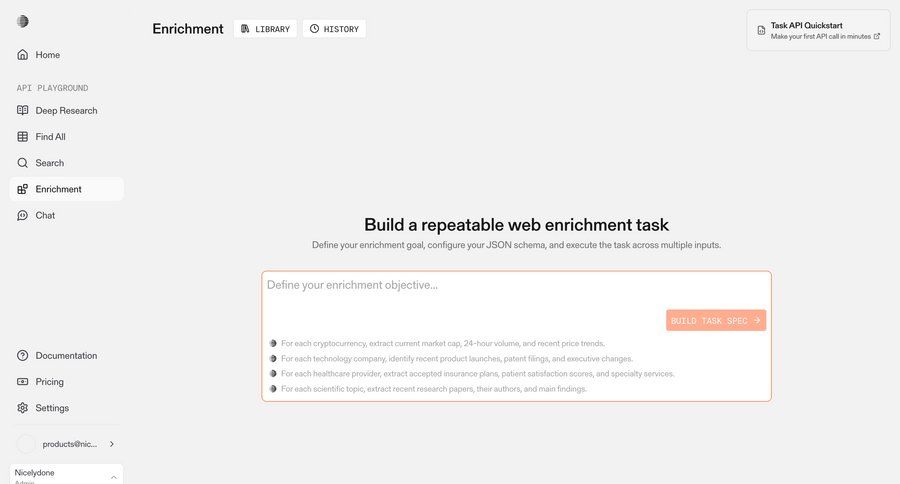Viewport: 900px width, 484px height.
Task: Open the Nicelydone workspace switcher
Action: [x=66, y=474]
